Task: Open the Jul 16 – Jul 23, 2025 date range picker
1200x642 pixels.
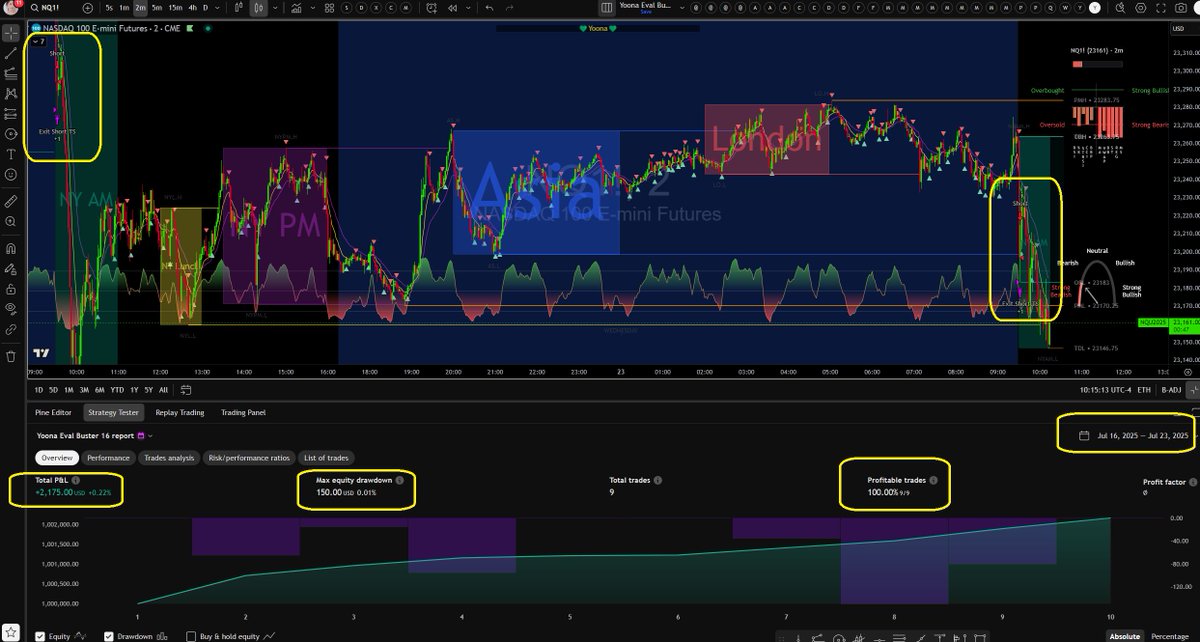Action: (1134, 435)
